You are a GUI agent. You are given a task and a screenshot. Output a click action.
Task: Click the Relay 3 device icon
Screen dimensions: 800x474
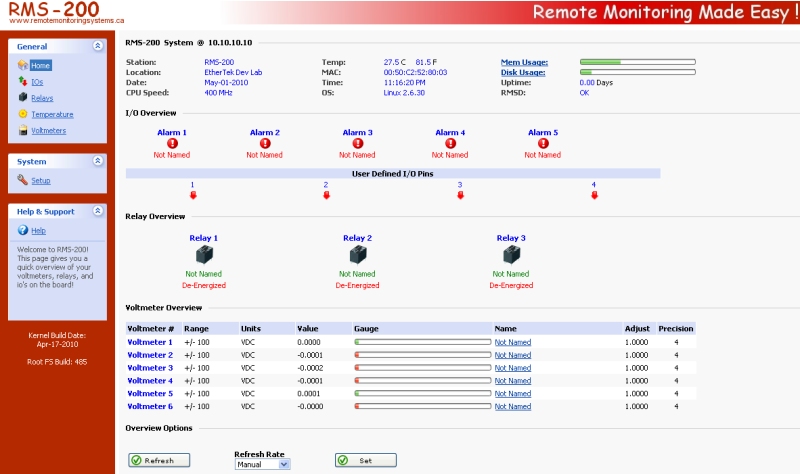(511, 255)
